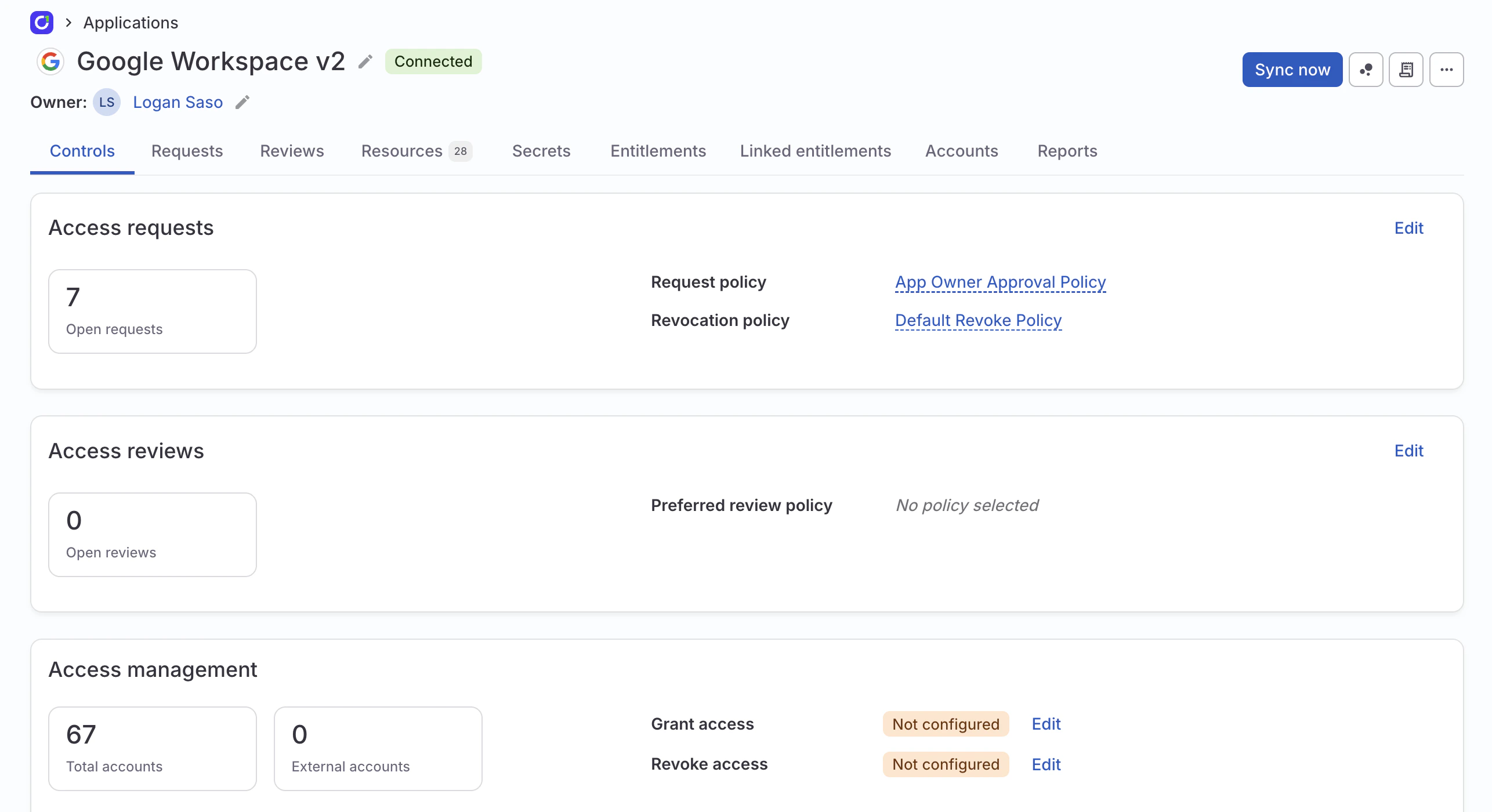Open the App Owner Approval Policy link

(x=1000, y=282)
